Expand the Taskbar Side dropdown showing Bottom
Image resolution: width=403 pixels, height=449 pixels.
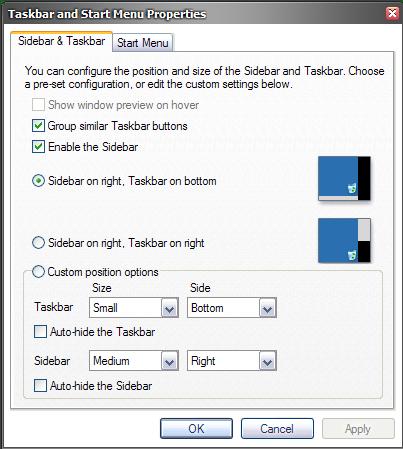pos(232,308)
